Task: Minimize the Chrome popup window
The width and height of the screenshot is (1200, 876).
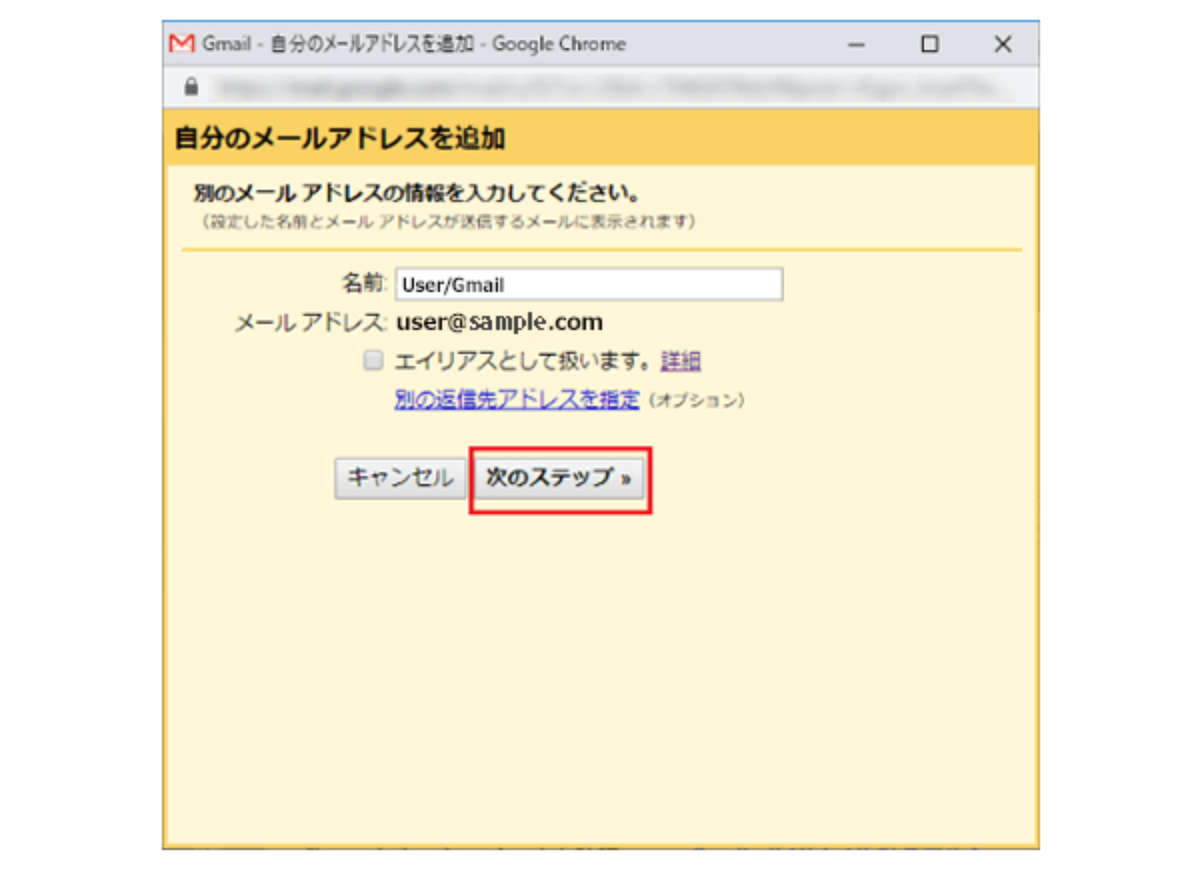Action: pyautogui.click(x=857, y=44)
